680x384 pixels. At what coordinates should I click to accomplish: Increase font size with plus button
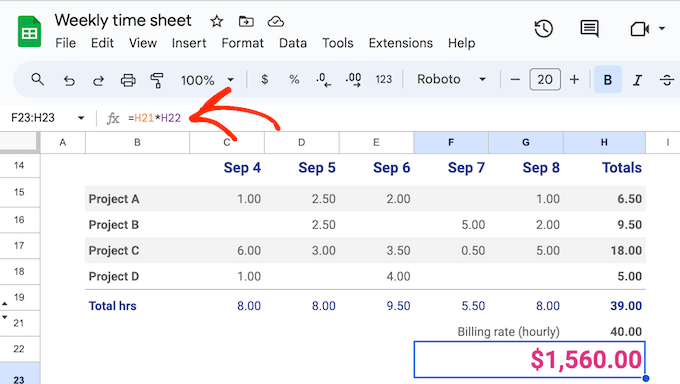pyautogui.click(x=574, y=80)
